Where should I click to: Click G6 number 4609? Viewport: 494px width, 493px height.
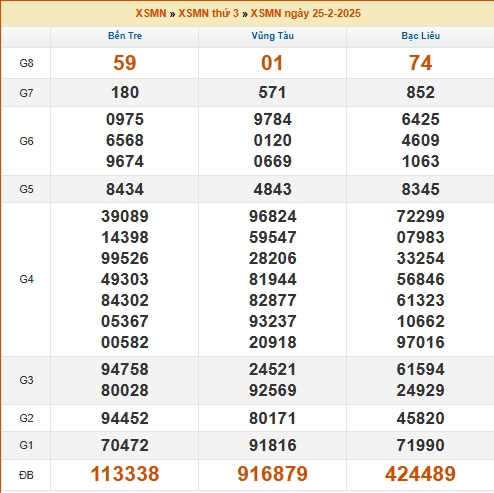pos(421,140)
